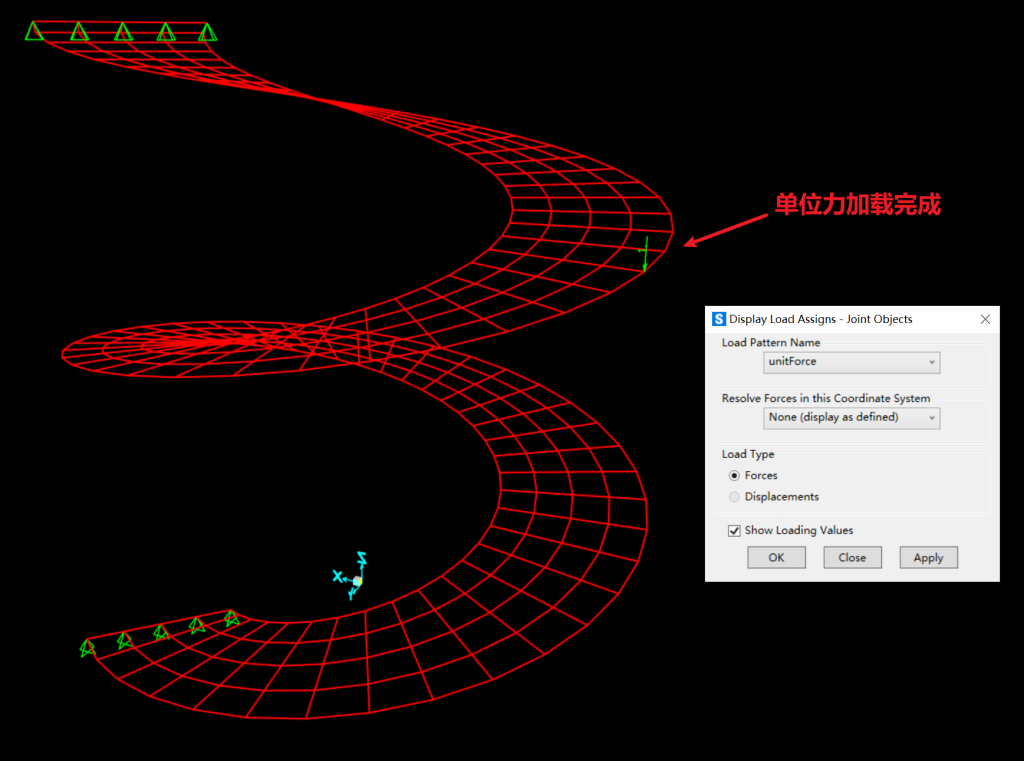Click the Close button next to OK
The height and width of the screenshot is (761, 1024).
pyautogui.click(x=852, y=558)
